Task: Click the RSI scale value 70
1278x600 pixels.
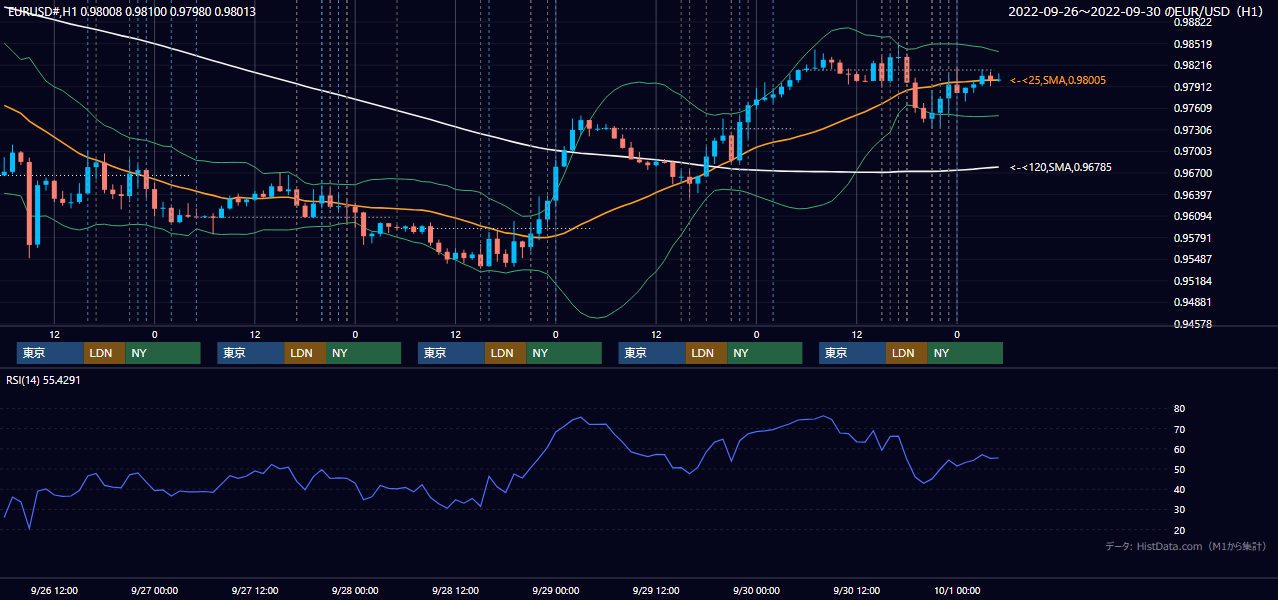Action: (1180, 429)
